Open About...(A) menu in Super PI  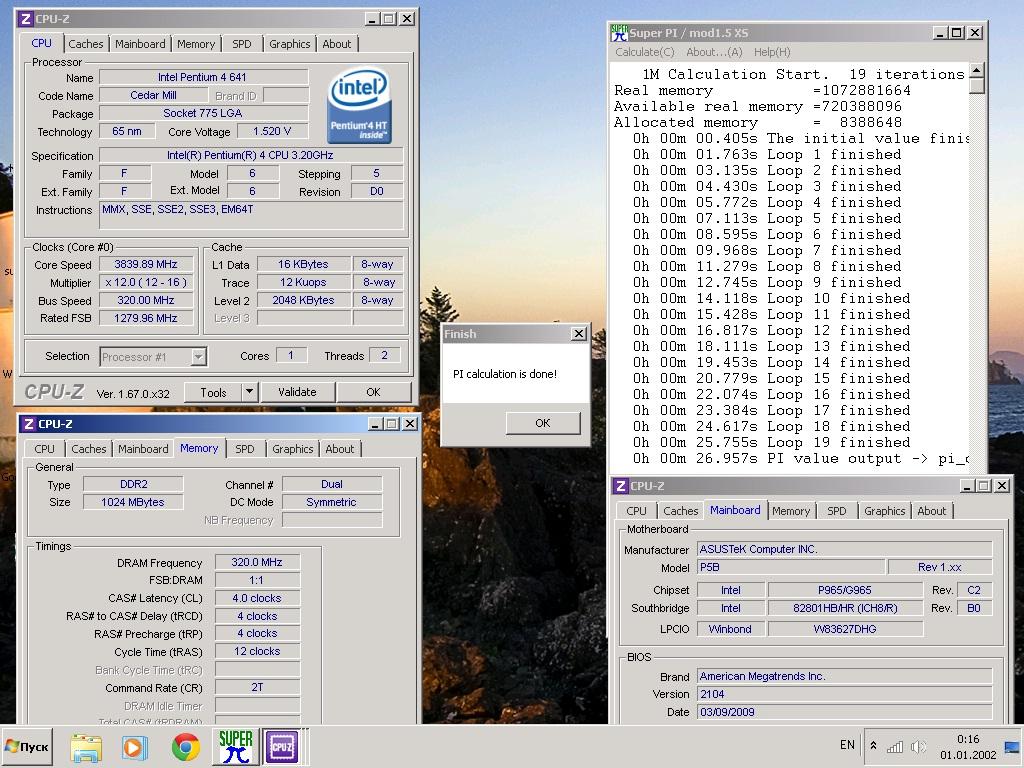tap(714, 52)
